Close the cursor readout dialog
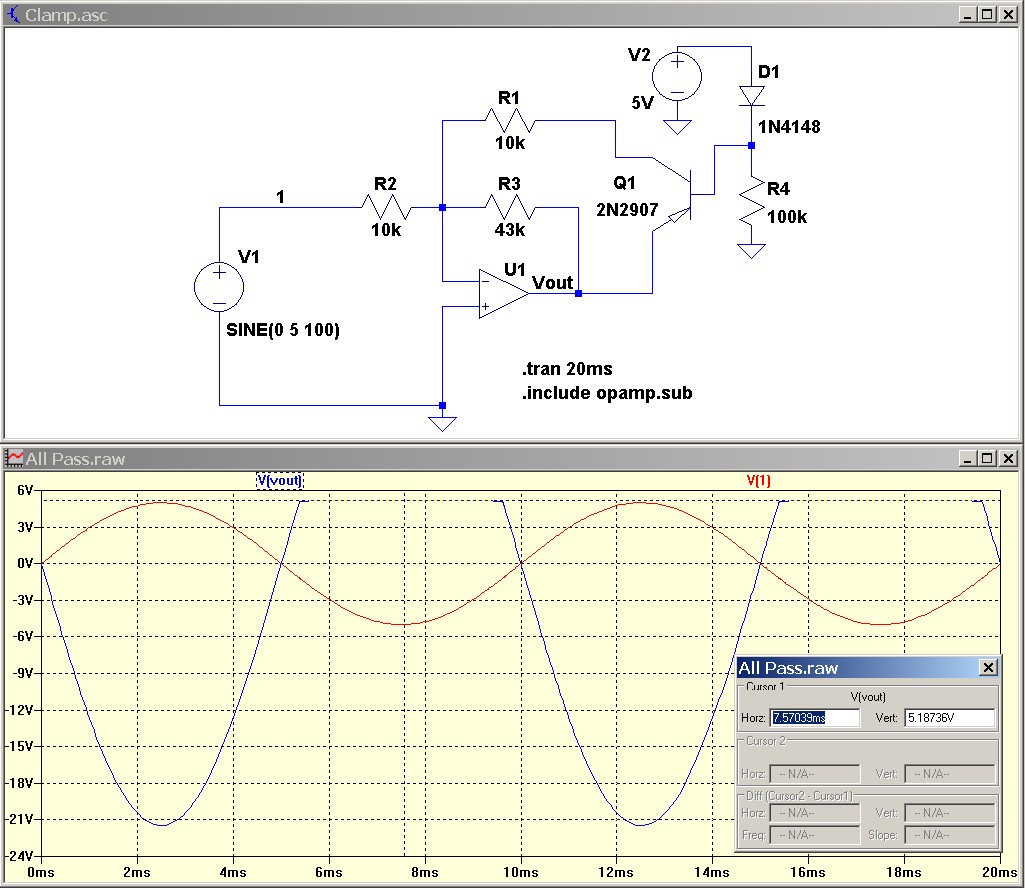 (988, 667)
